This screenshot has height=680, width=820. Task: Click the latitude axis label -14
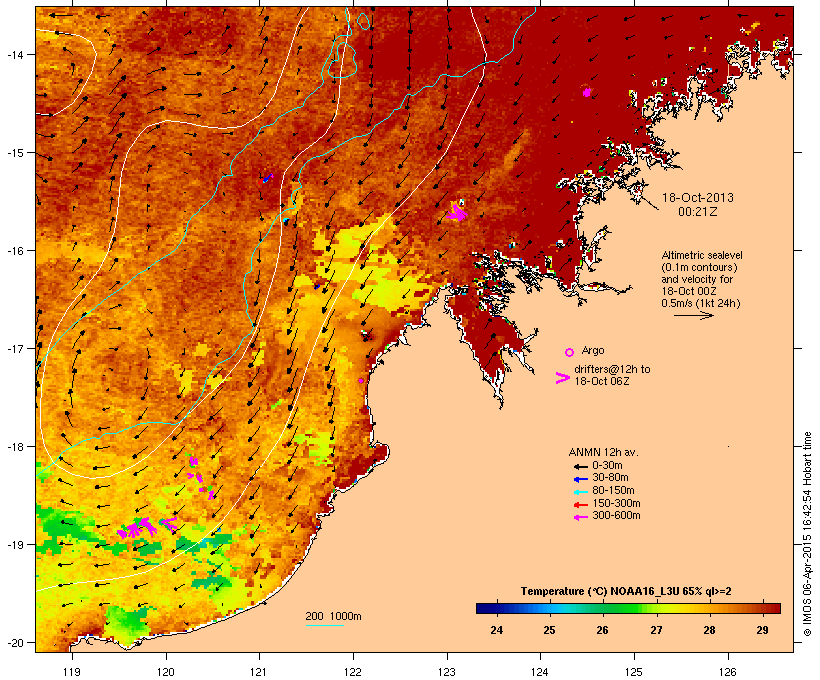(14, 54)
